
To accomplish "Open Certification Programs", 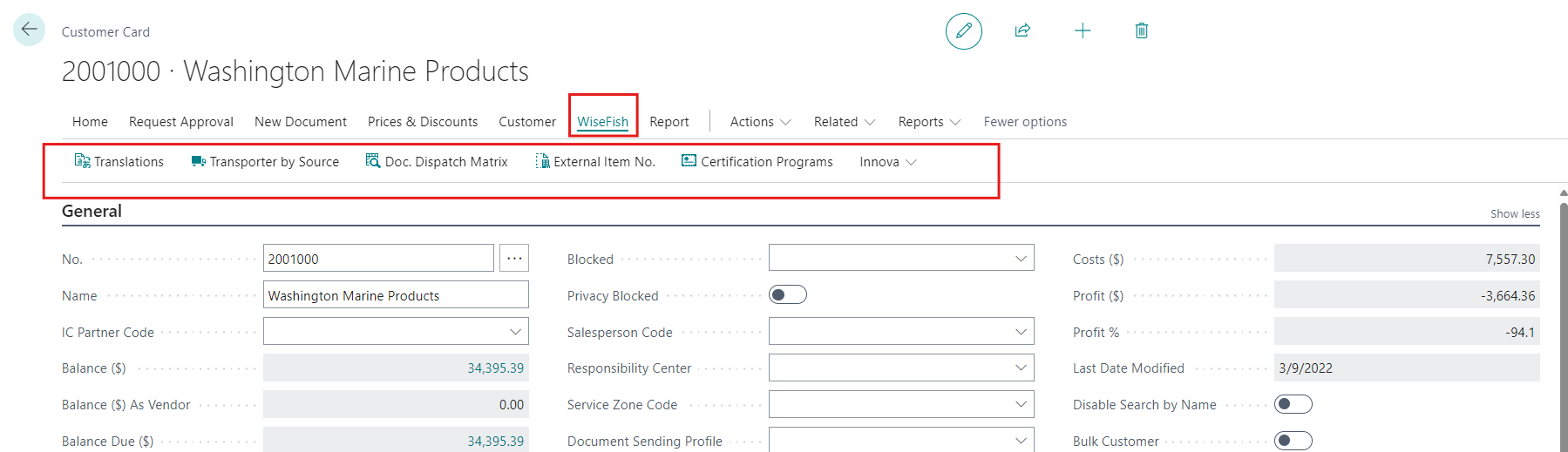I will 757,162.
